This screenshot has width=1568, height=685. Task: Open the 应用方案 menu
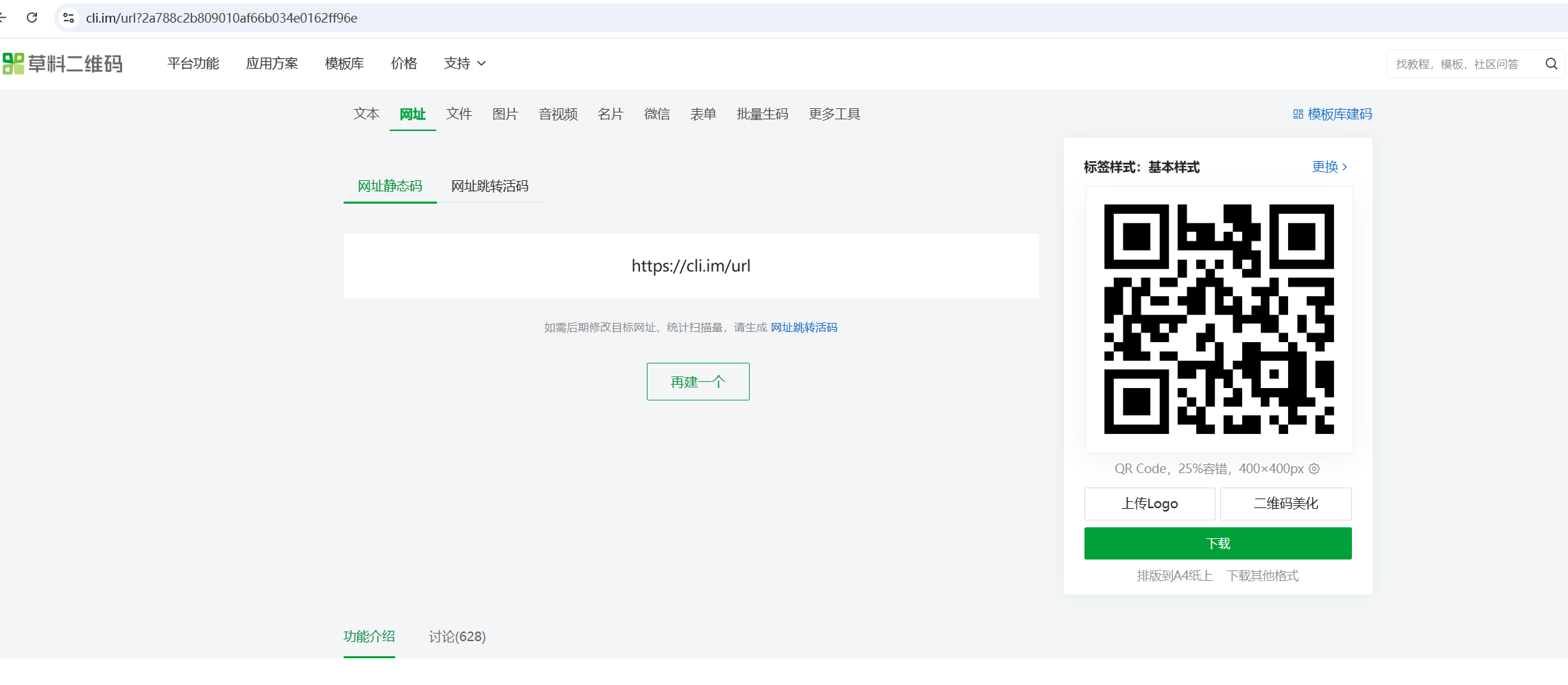[272, 64]
